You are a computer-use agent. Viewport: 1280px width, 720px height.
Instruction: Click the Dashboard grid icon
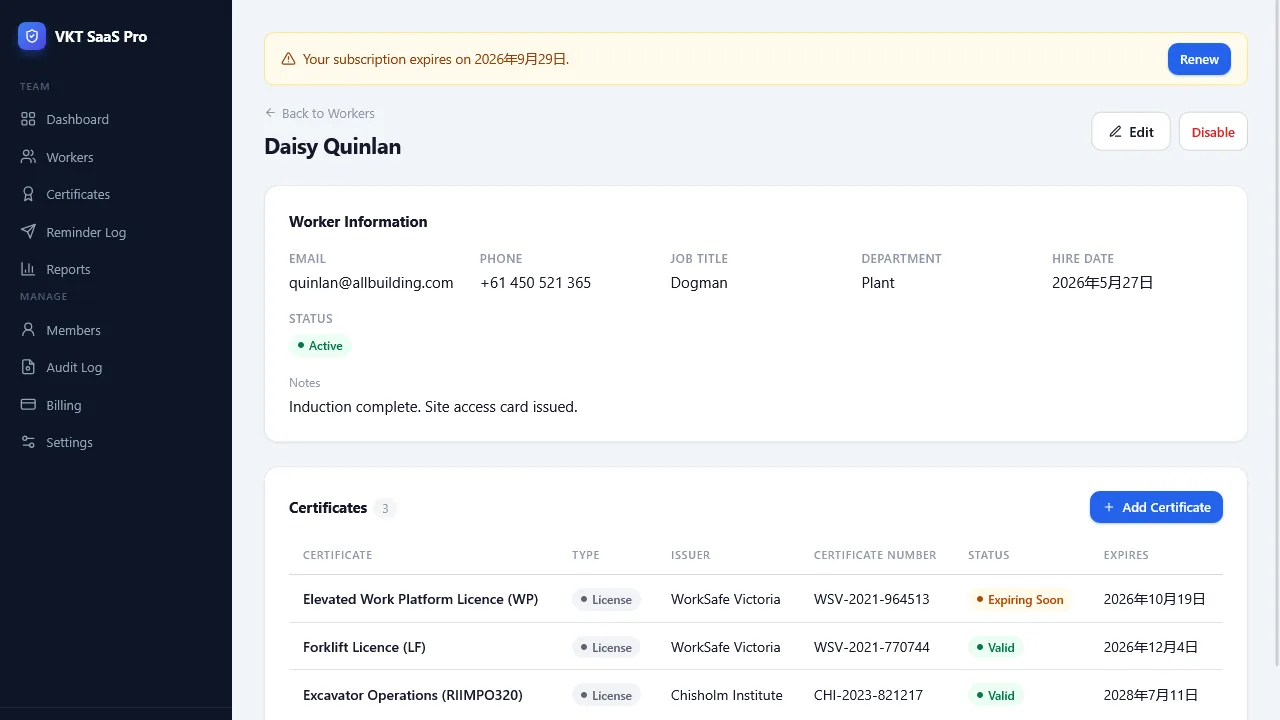28,119
